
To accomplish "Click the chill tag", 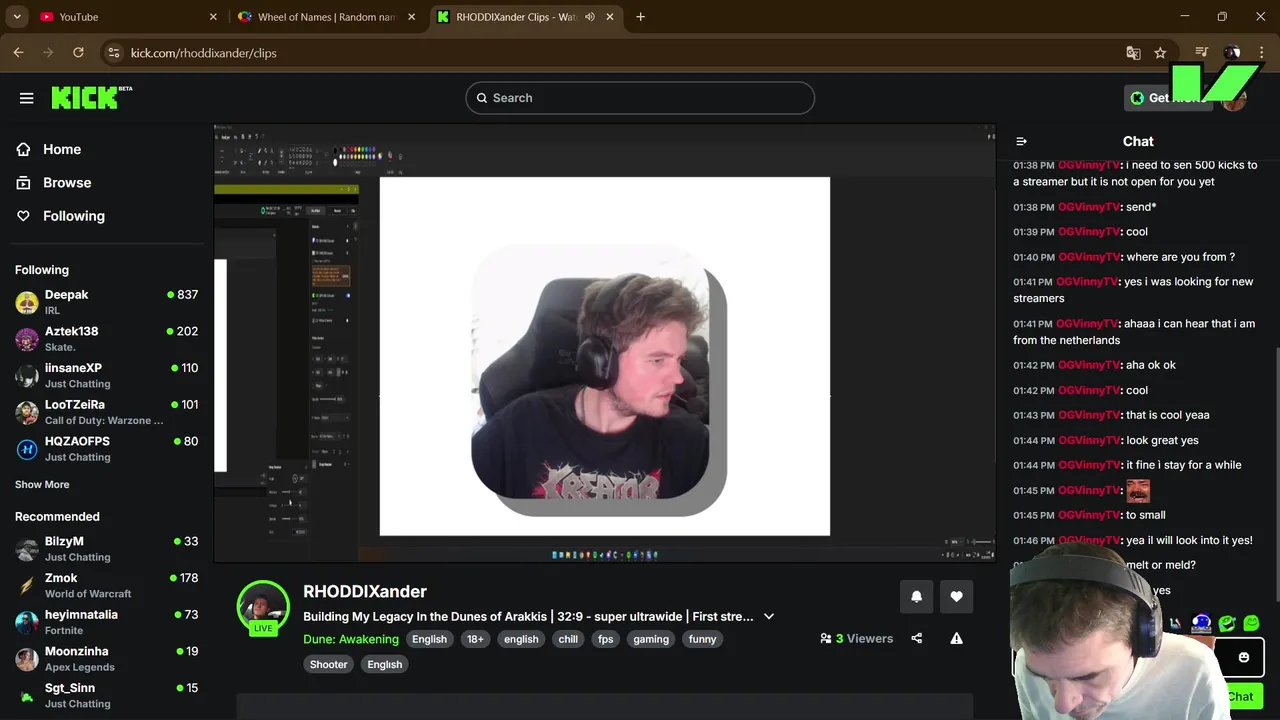I will click(x=568, y=639).
